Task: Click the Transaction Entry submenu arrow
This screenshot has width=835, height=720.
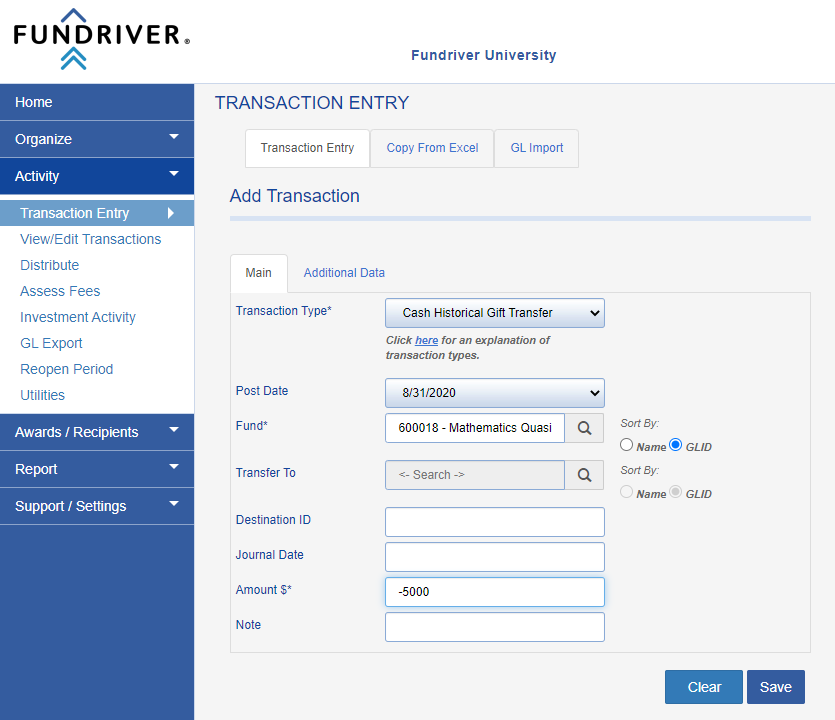Action: (171, 213)
